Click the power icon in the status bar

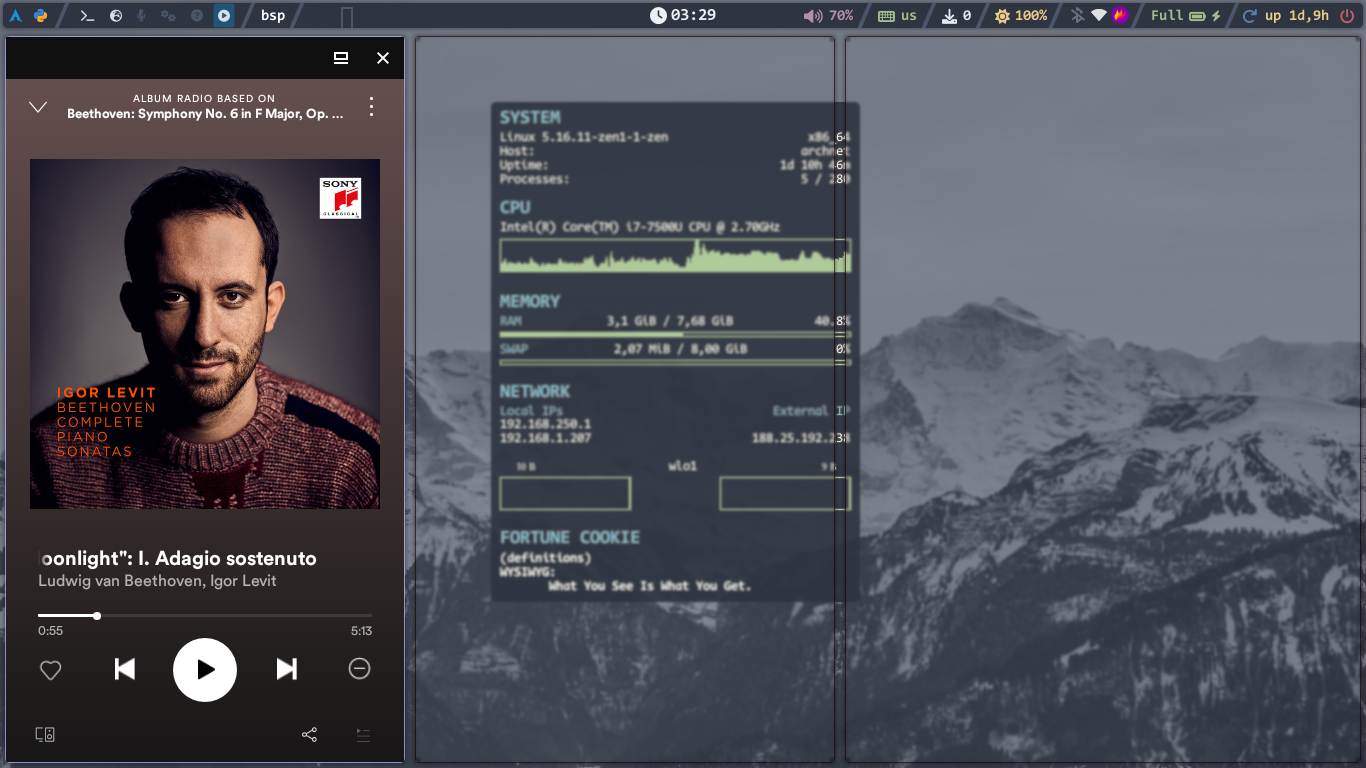(x=1345, y=15)
